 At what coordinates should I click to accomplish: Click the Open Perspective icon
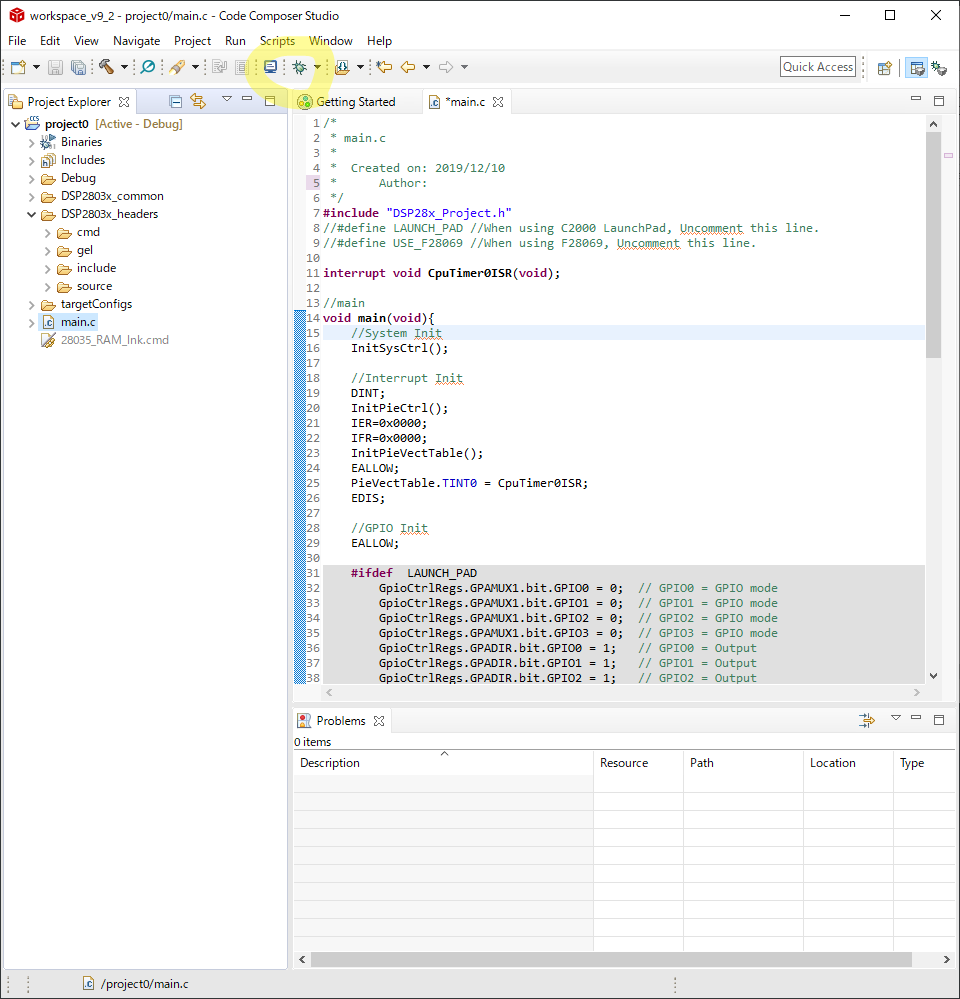click(884, 68)
